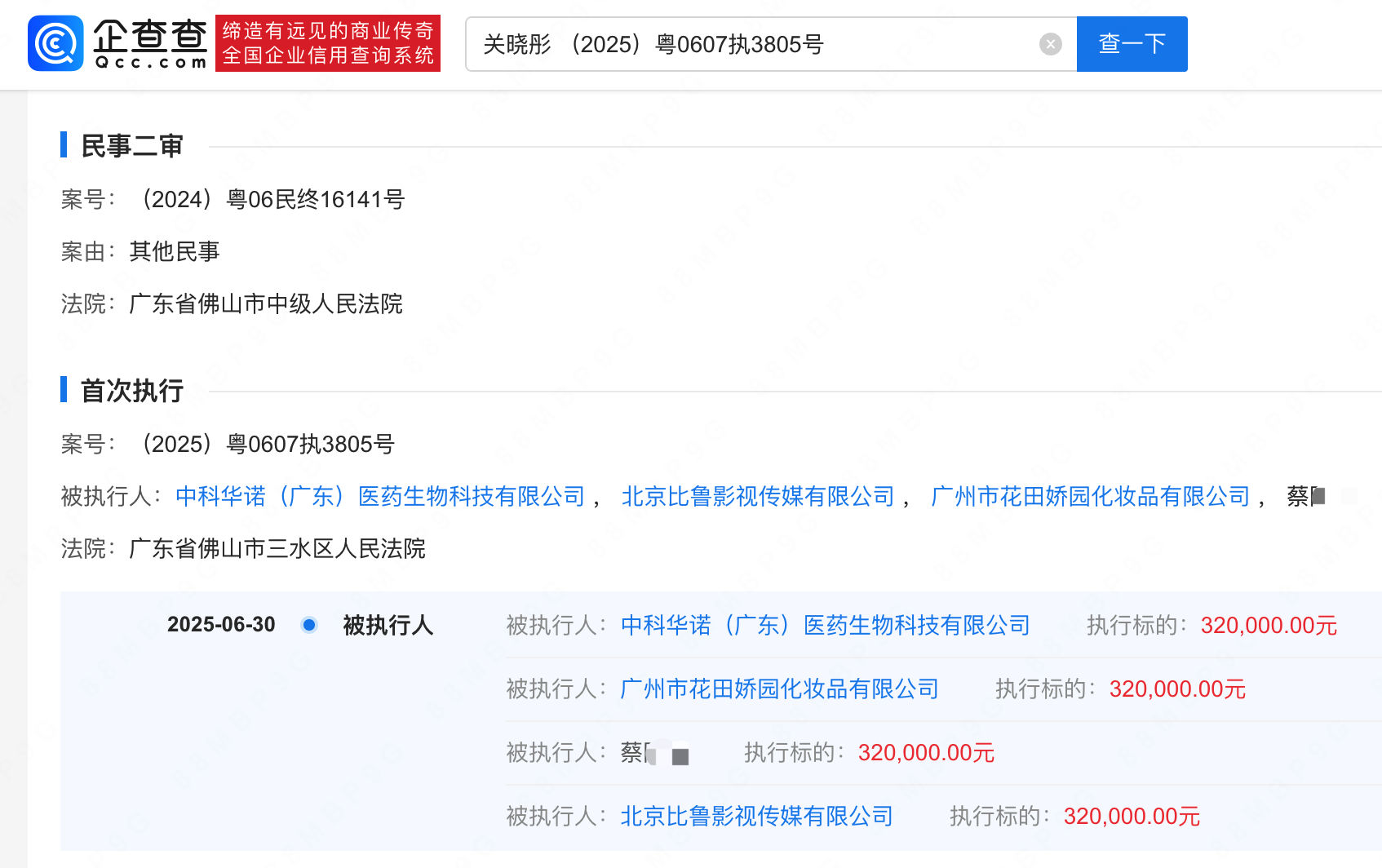Select the date text 2025-06-30
1382x868 pixels.
pos(221,625)
